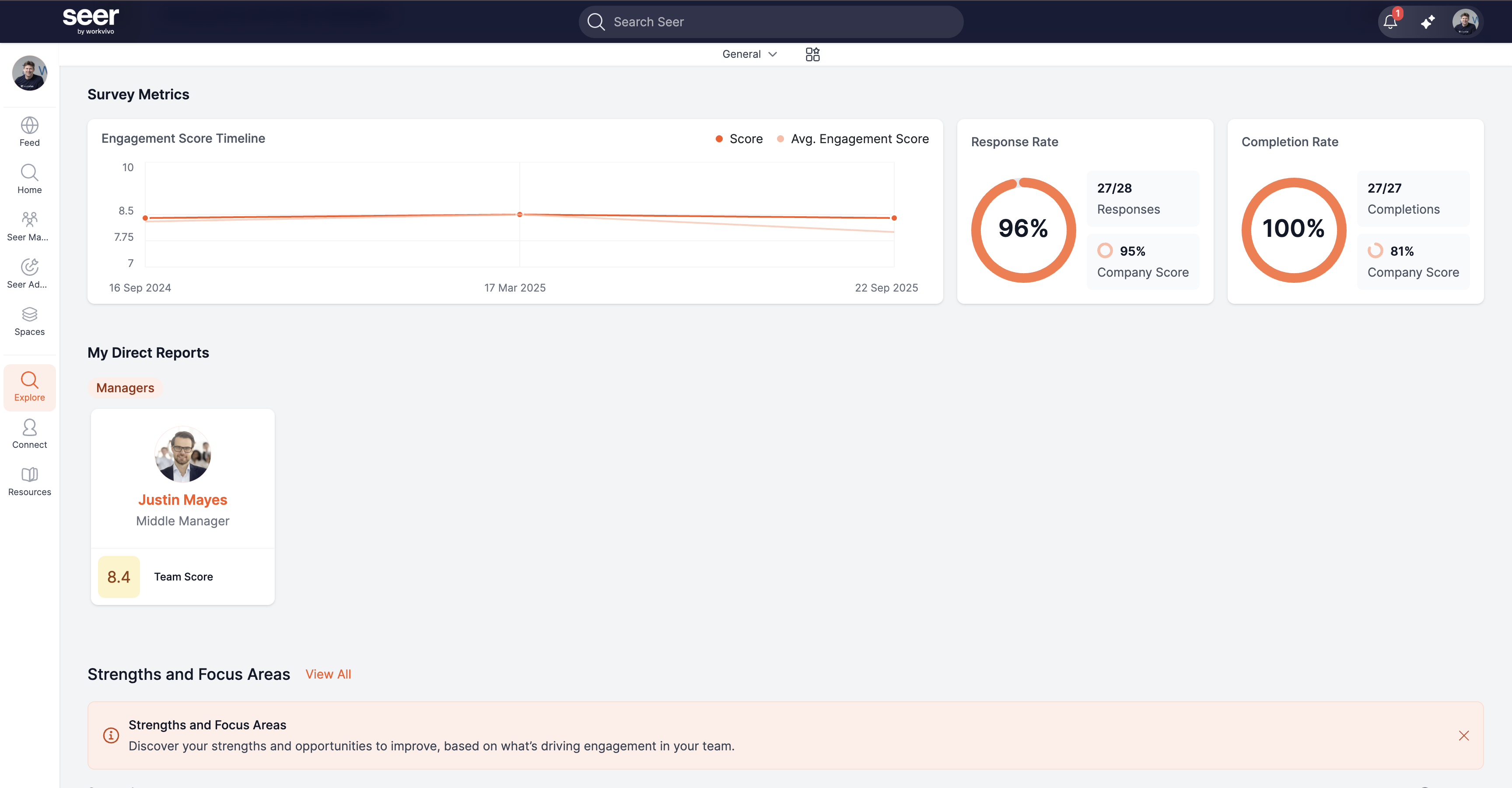Screen dimensions: 1512x788
Task: Click the notifications bell icon
Action: pyautogui.click(x=1390, y=22)
